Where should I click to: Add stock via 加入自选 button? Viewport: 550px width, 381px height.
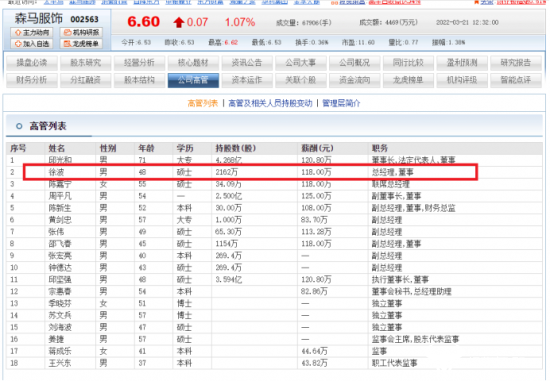(32, 44)
